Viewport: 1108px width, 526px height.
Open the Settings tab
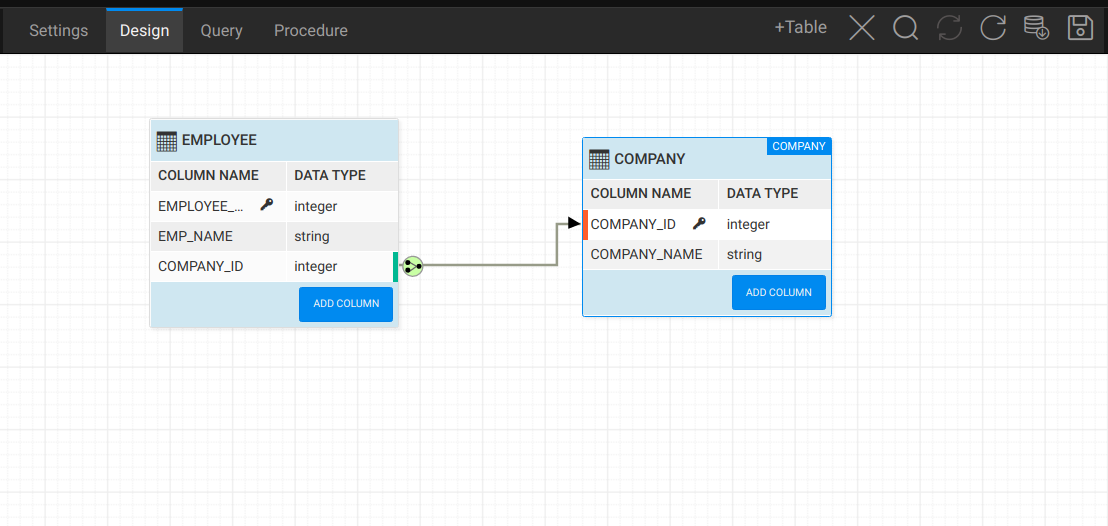click(59, 30)
